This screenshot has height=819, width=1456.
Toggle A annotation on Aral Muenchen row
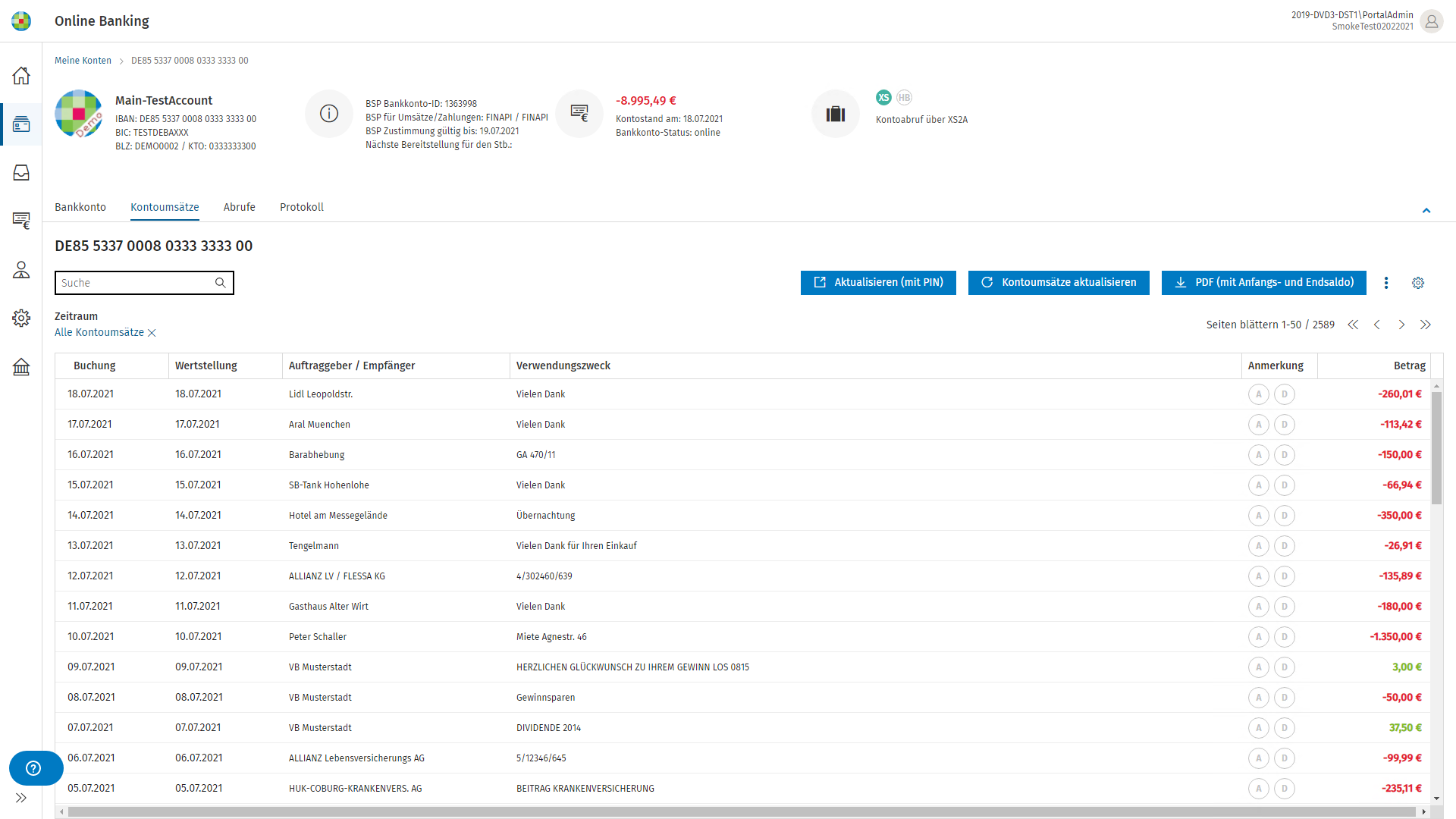pos(1259,425)
